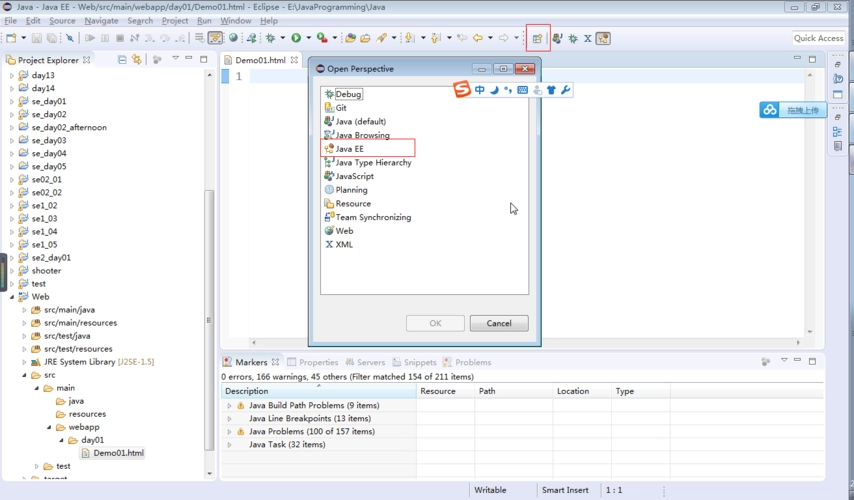Viewport: 854px width, 500px height.
Task: Click the Project Explorer vertical scrollbar
Action: click(209, 300)
